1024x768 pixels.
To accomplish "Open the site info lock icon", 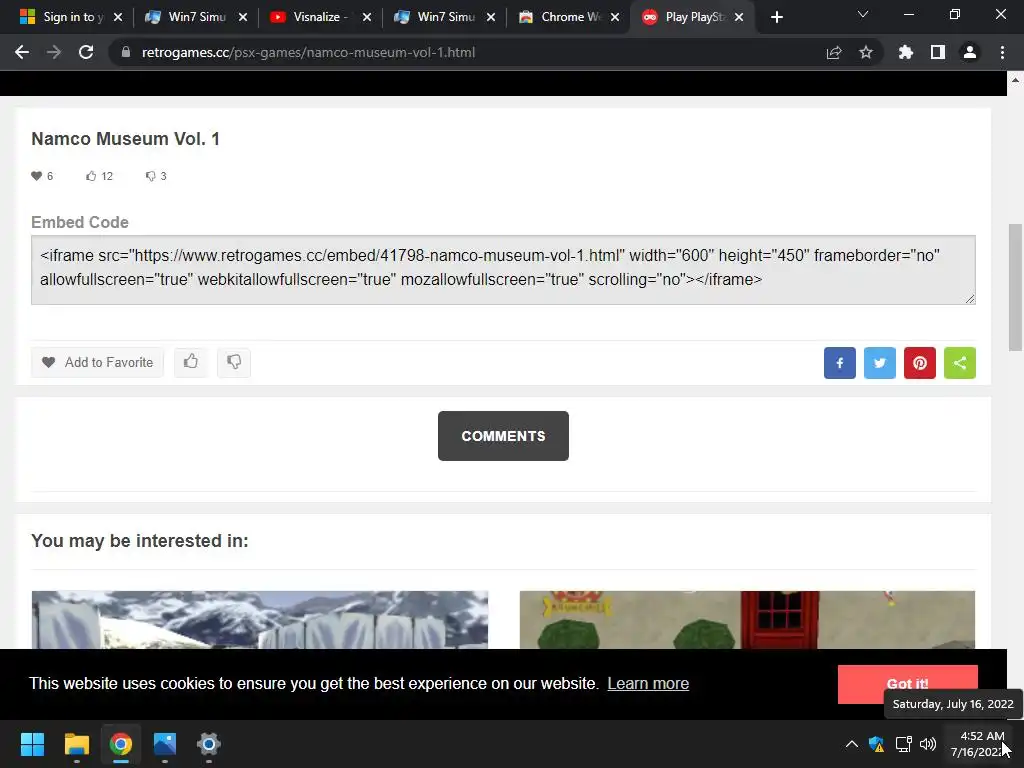I will pyautogui.click(x=126, y=52).
